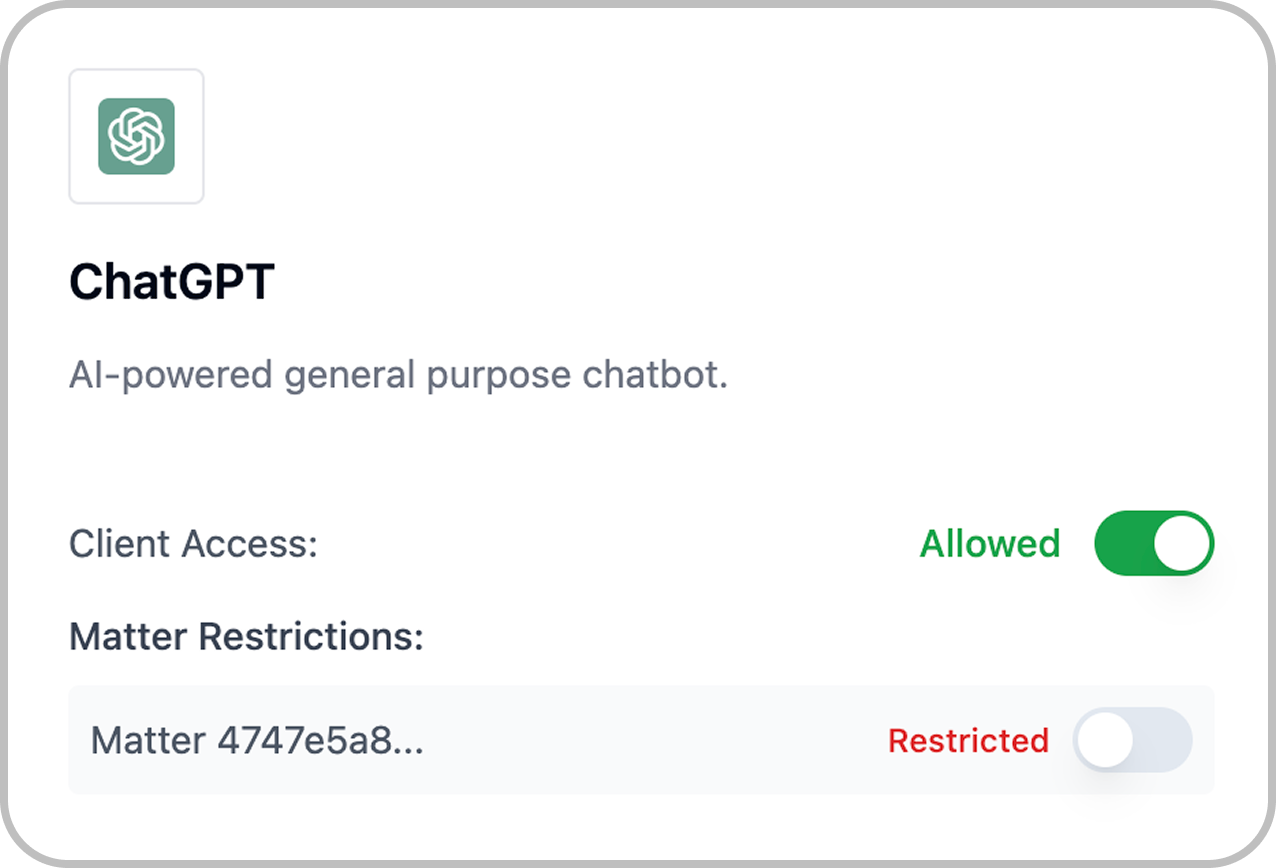The image size is (1276, 868).
Task: Select the AI-powered chatbot description text
Action: [x=398, y=375]
